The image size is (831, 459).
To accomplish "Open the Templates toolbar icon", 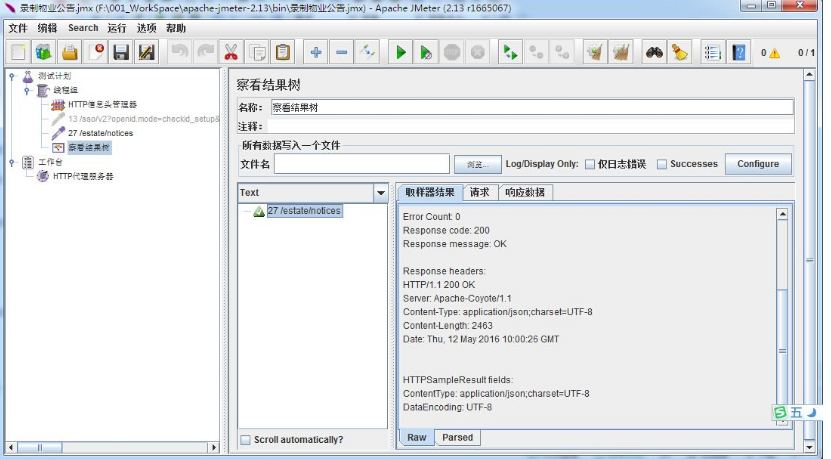I will click(43, 52).
